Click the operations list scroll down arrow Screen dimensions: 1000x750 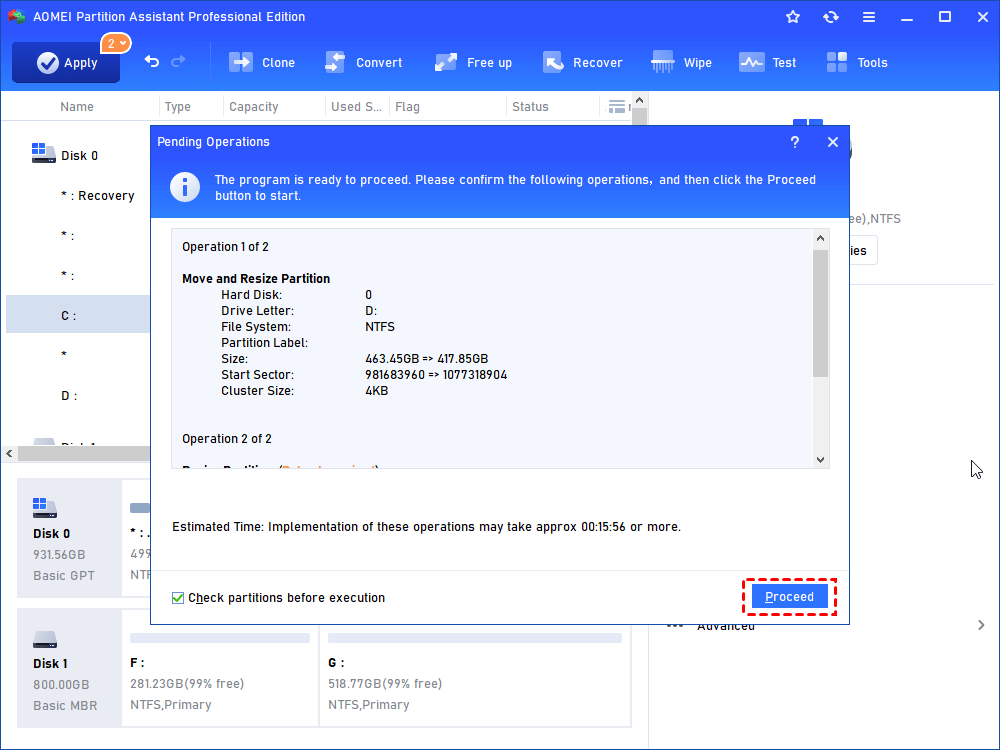(x=821, y=460)
